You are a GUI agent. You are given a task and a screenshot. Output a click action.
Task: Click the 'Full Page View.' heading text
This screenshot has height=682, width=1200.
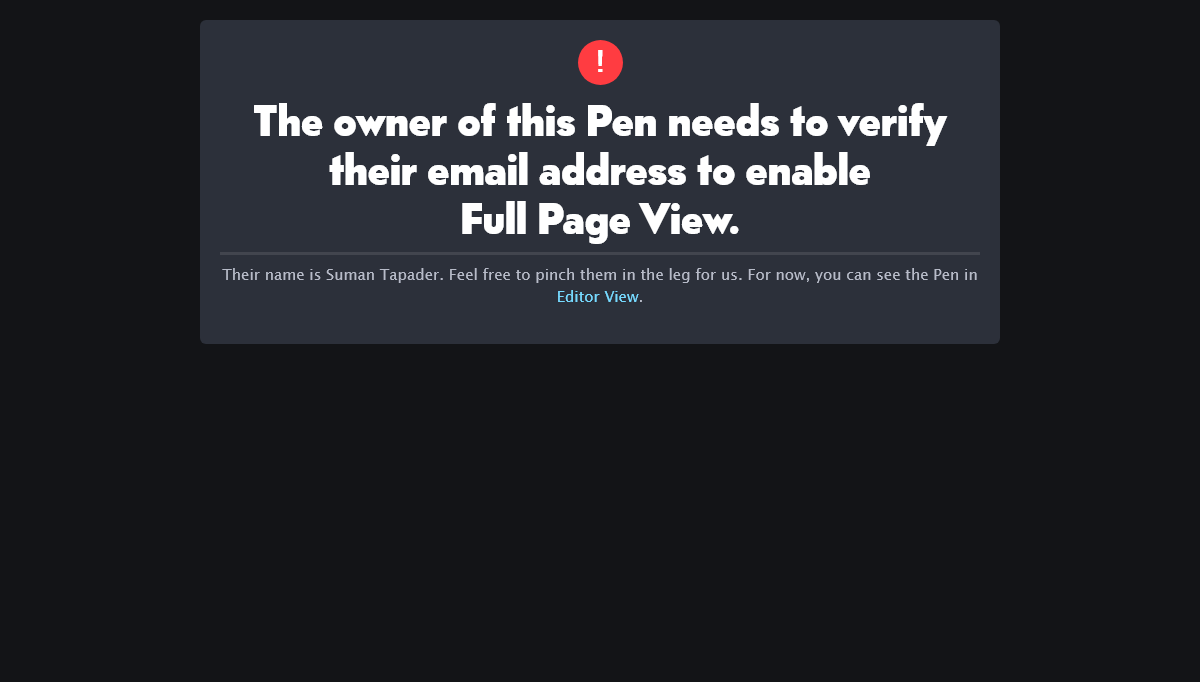pos(600,220)
